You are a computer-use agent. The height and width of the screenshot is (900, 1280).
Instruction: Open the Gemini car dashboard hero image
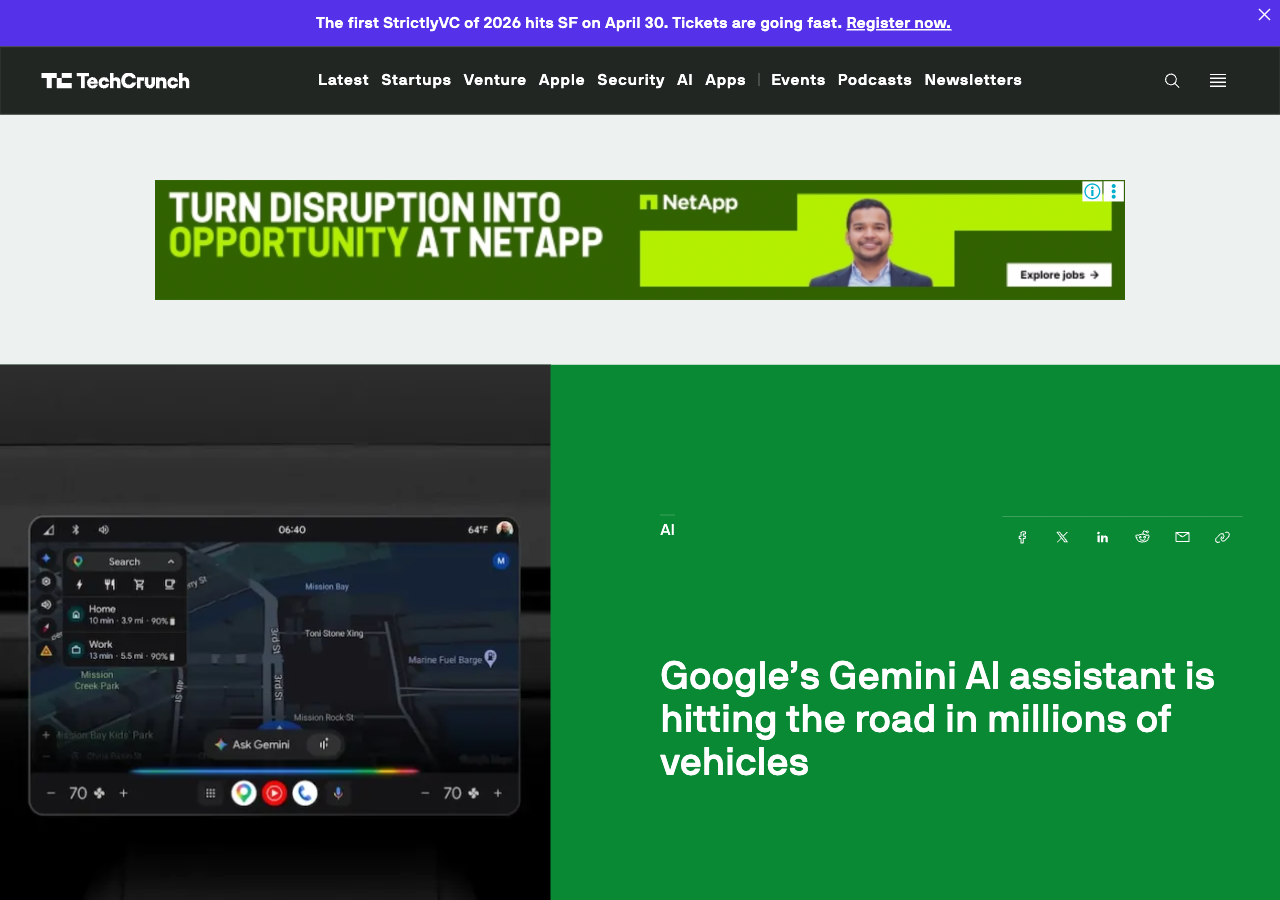[x=275, y=632]
